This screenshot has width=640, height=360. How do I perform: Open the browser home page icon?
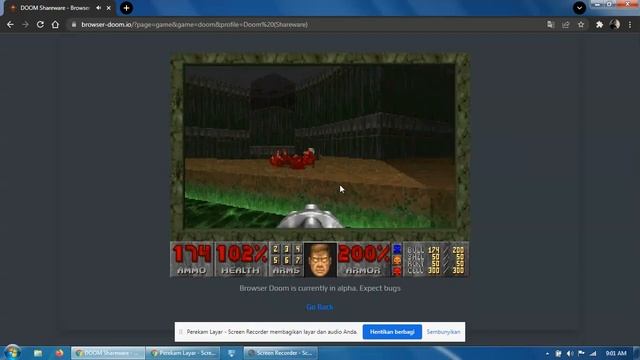tap(55, 24)
